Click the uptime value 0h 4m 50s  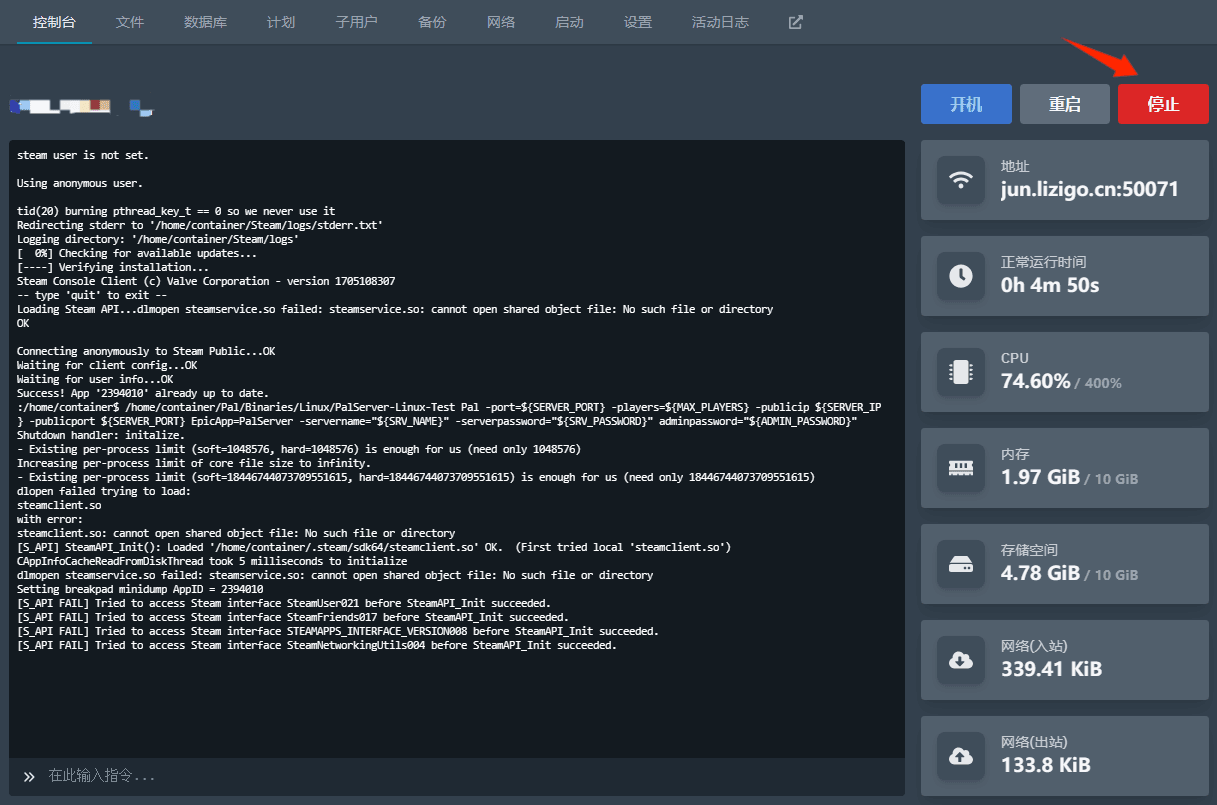[x=1050, y=285]
